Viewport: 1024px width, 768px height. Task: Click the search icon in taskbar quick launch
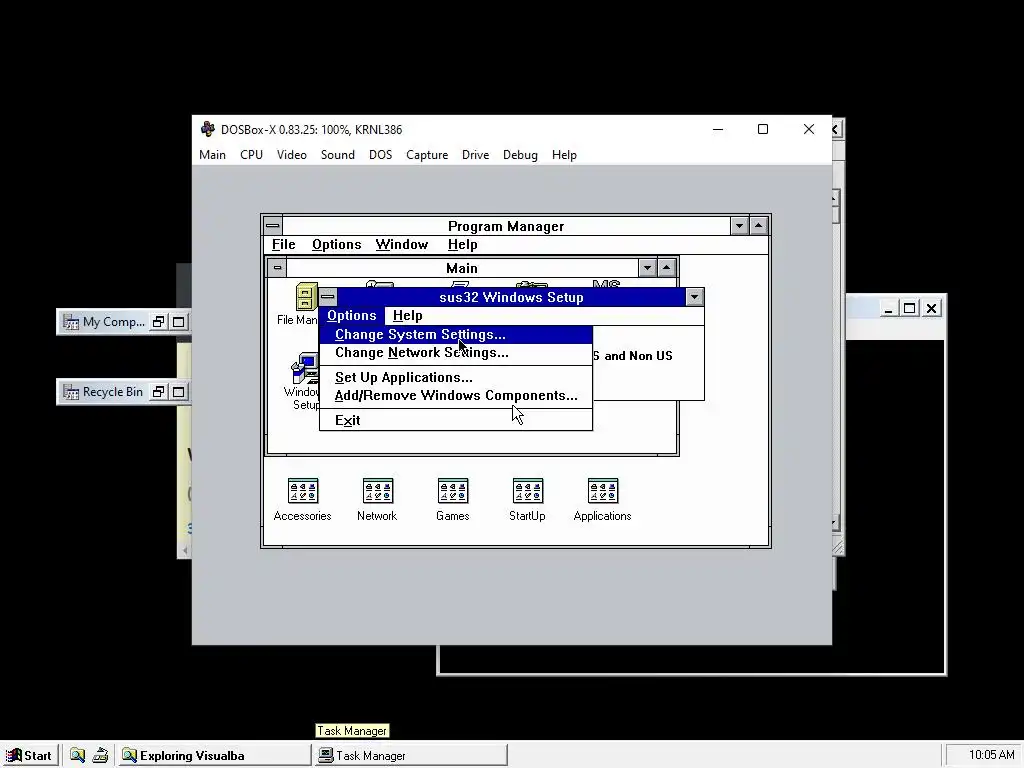tap(78, 756)
